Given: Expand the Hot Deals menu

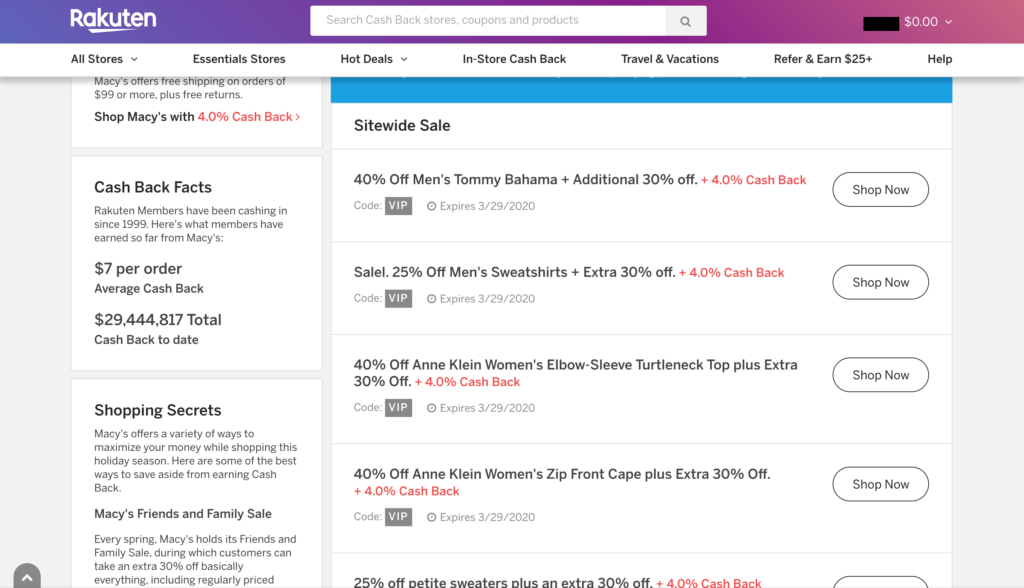Looking at the screenshot, I should coord(374,59).
